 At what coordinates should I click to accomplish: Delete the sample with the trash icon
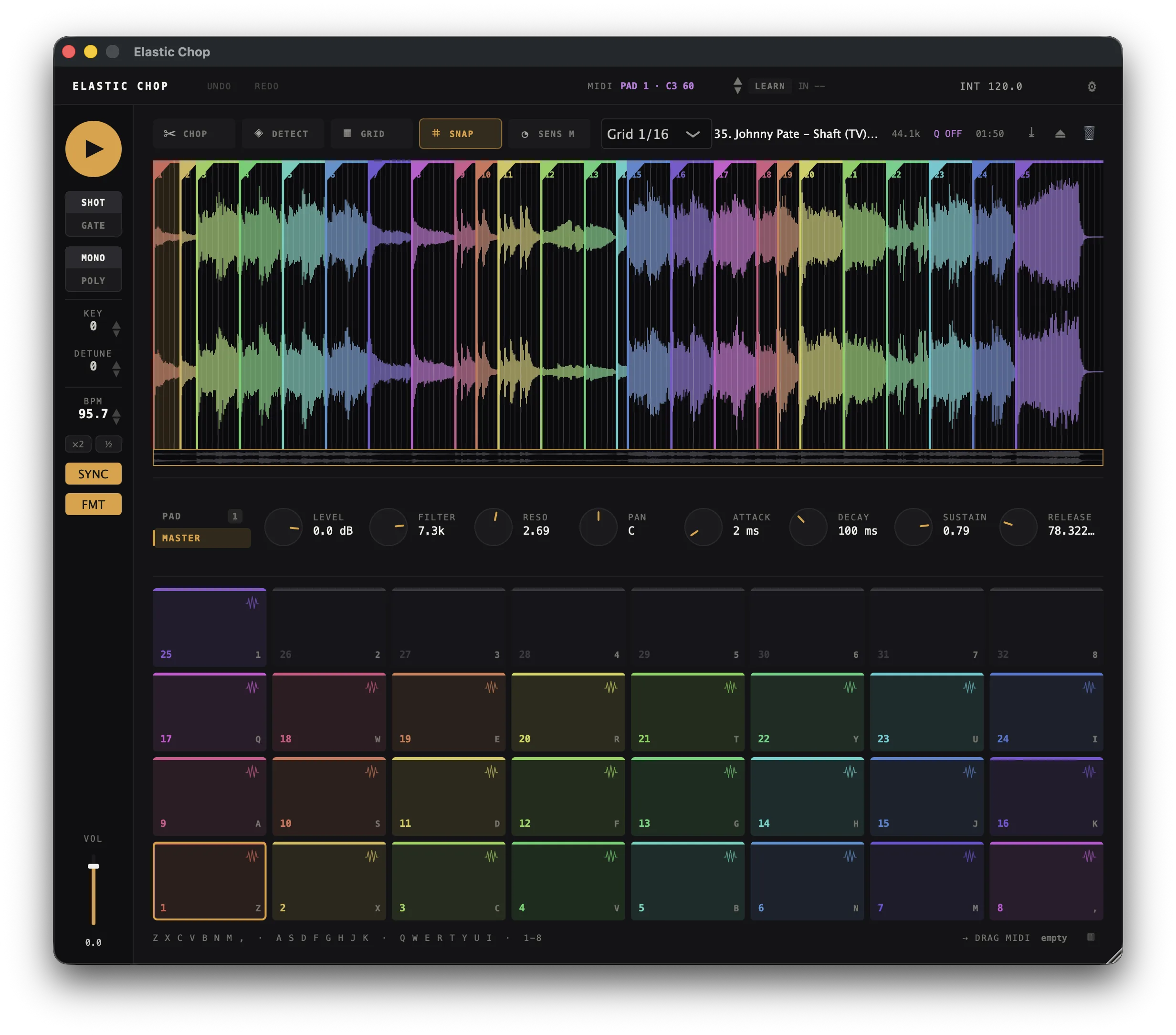tap(1089, 134)
